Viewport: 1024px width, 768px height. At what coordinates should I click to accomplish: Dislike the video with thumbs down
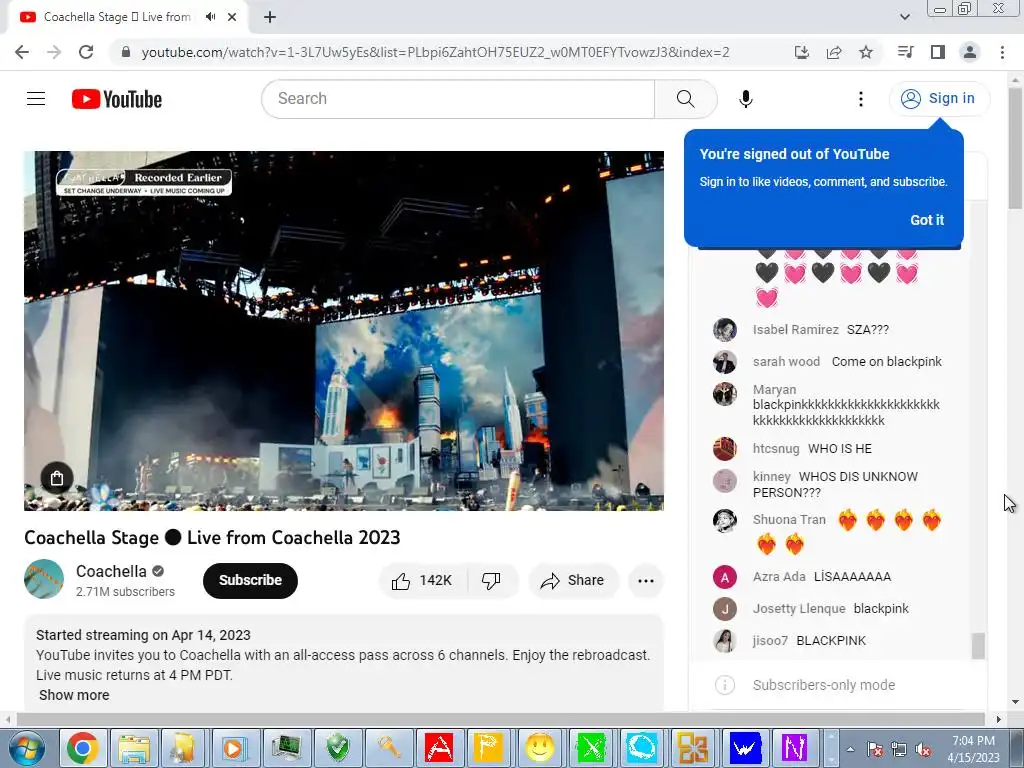pyautogui.click(x=491, y=581)
